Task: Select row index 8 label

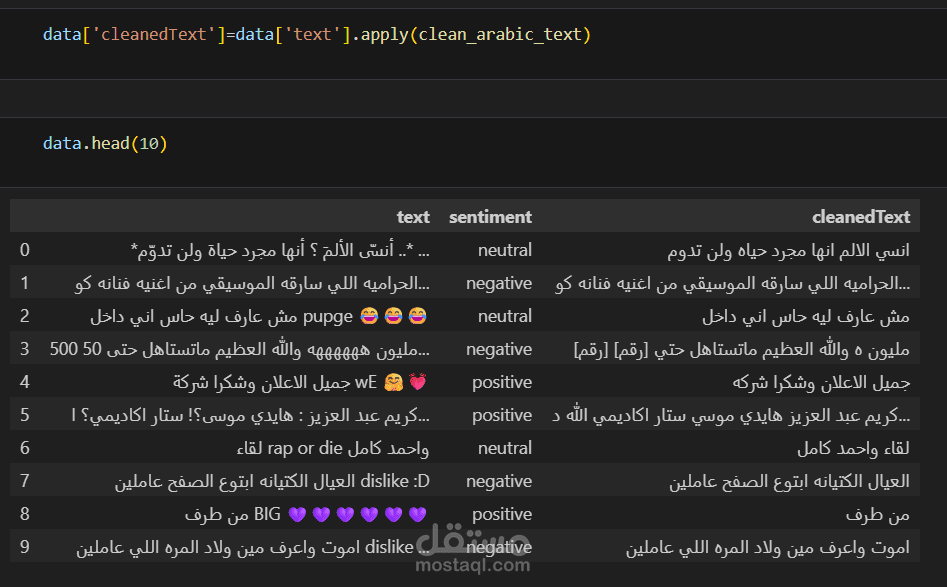Action: [25, 514]
